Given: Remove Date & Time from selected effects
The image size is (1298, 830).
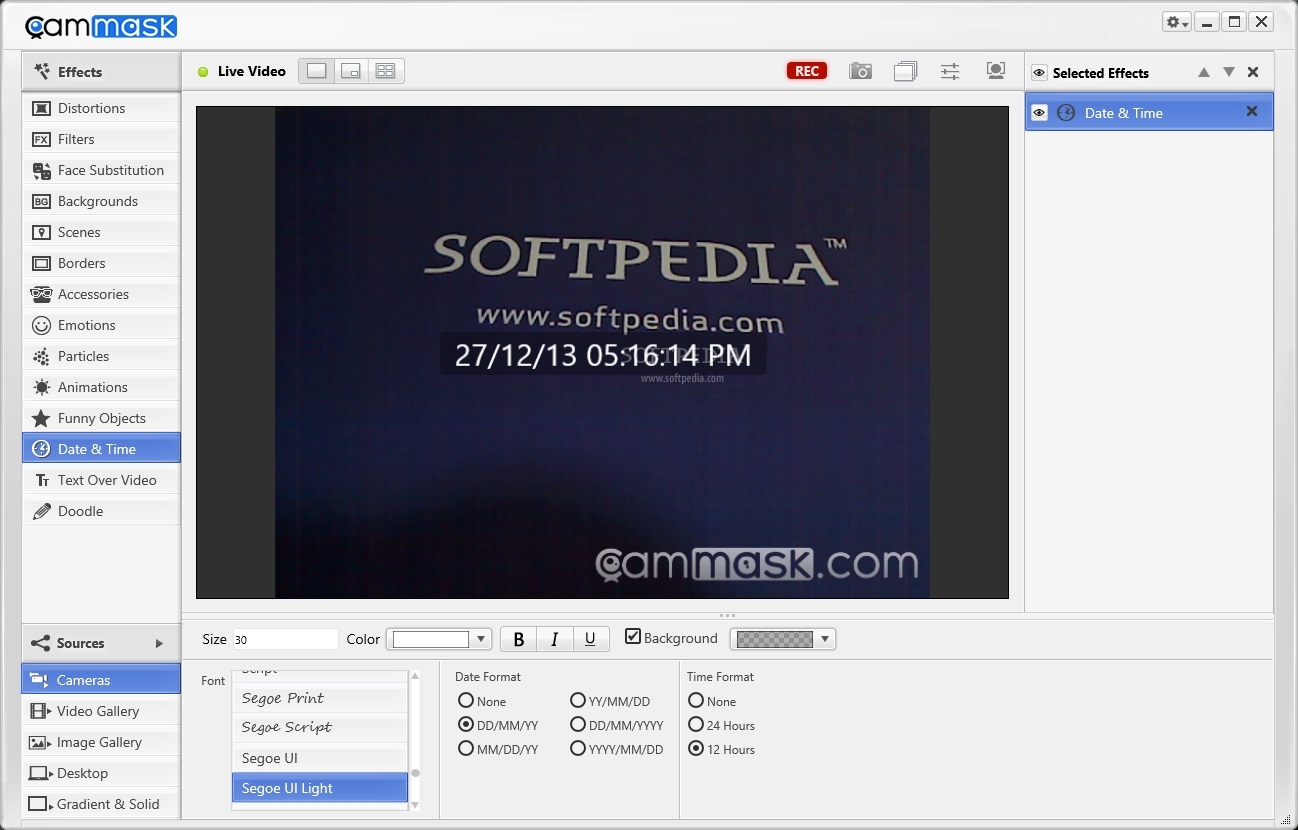Looking at the screenshot, I should tap(1251, 112).
